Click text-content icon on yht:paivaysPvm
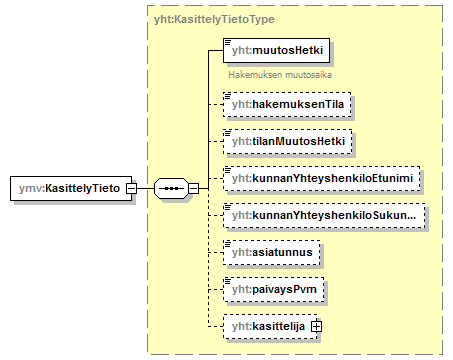 point(228,281)
